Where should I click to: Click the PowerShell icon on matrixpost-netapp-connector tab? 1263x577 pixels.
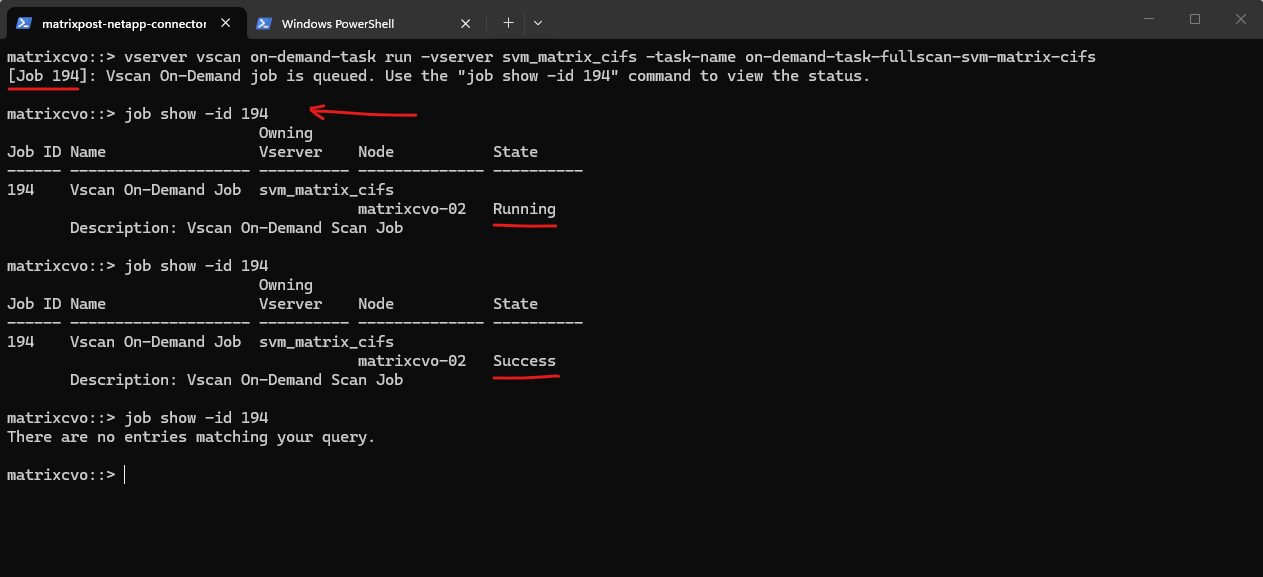click(x=25, y=23)
